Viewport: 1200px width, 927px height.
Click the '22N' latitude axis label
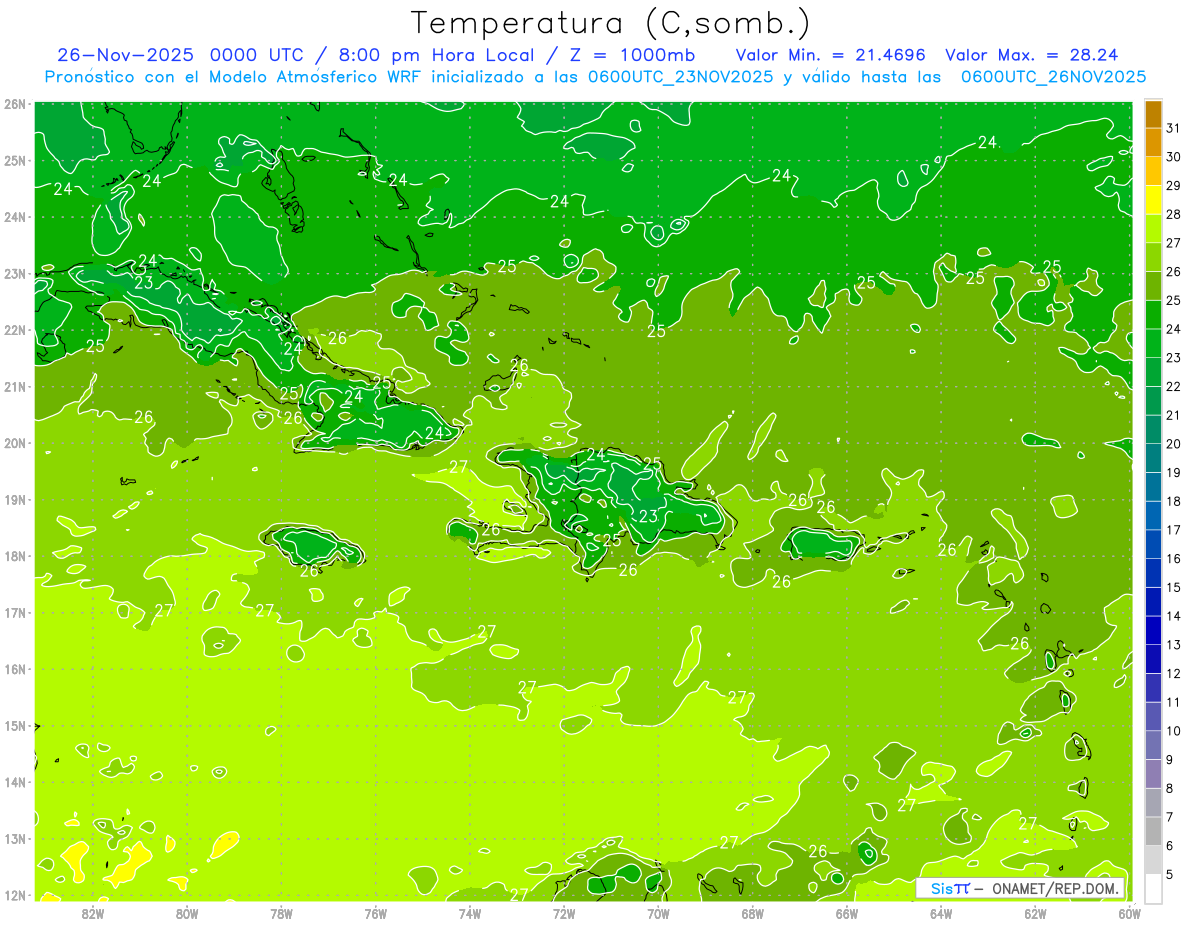tap(15, 330)
